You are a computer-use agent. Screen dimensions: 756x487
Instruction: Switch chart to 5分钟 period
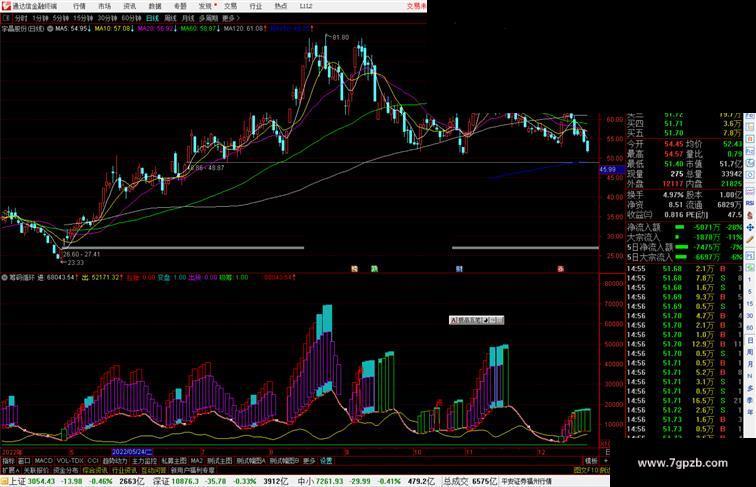tap(61, 18)
